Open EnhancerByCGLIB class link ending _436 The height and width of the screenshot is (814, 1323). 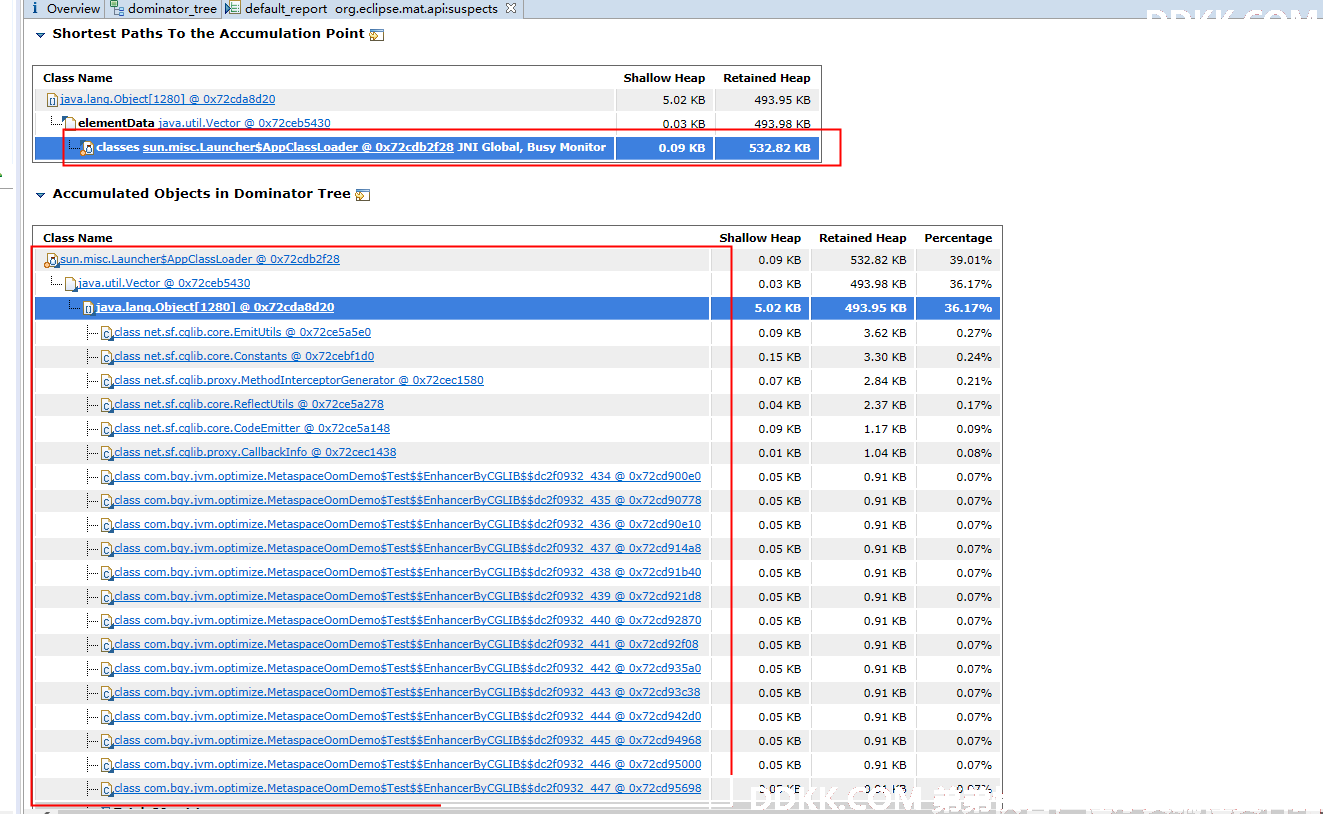click(407, 524)
